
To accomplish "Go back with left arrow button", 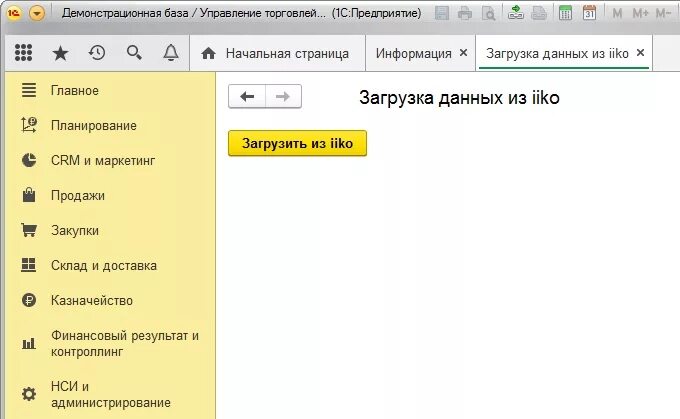I will click(247, 96).
